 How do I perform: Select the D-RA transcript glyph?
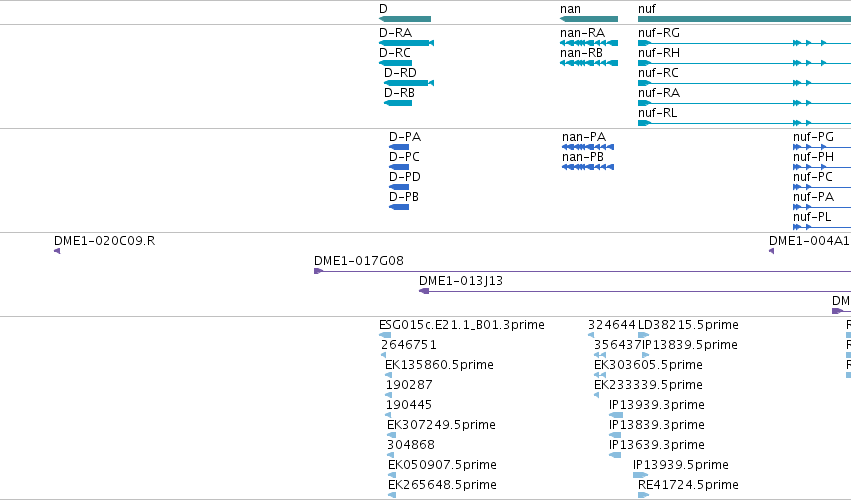pos(406,43)
